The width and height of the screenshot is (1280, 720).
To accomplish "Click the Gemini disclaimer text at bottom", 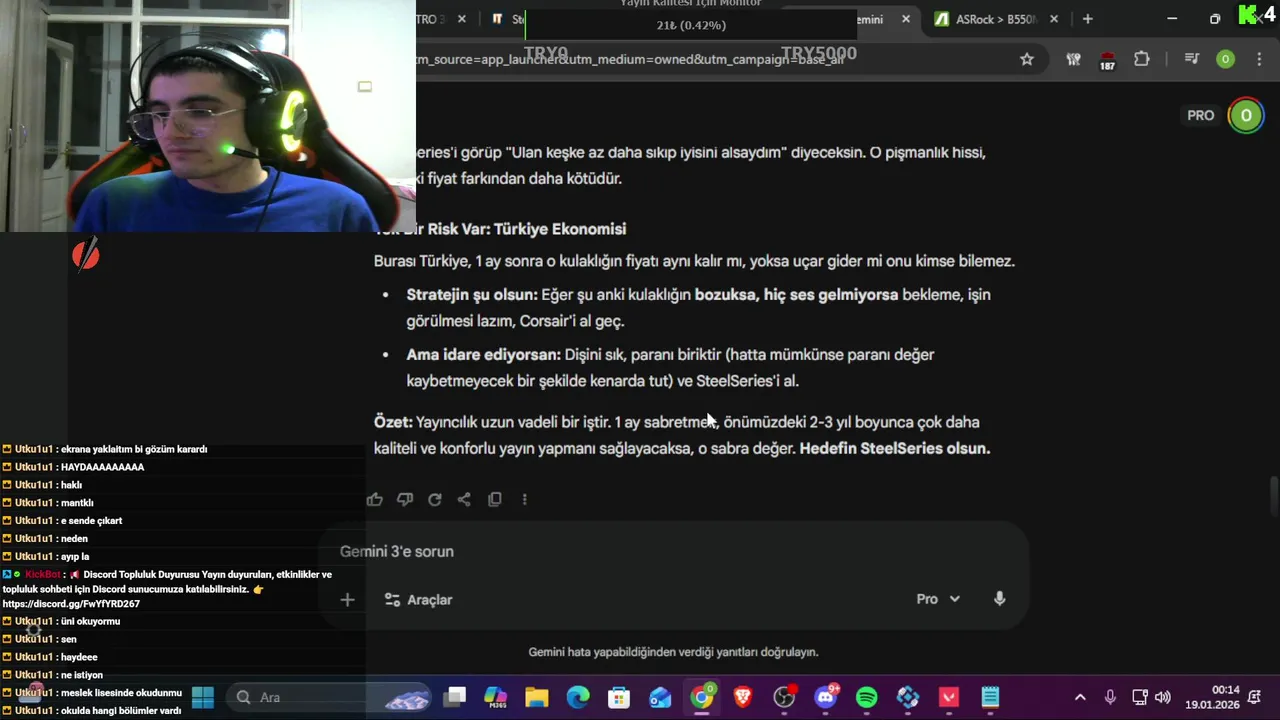I will click(673, 652).
